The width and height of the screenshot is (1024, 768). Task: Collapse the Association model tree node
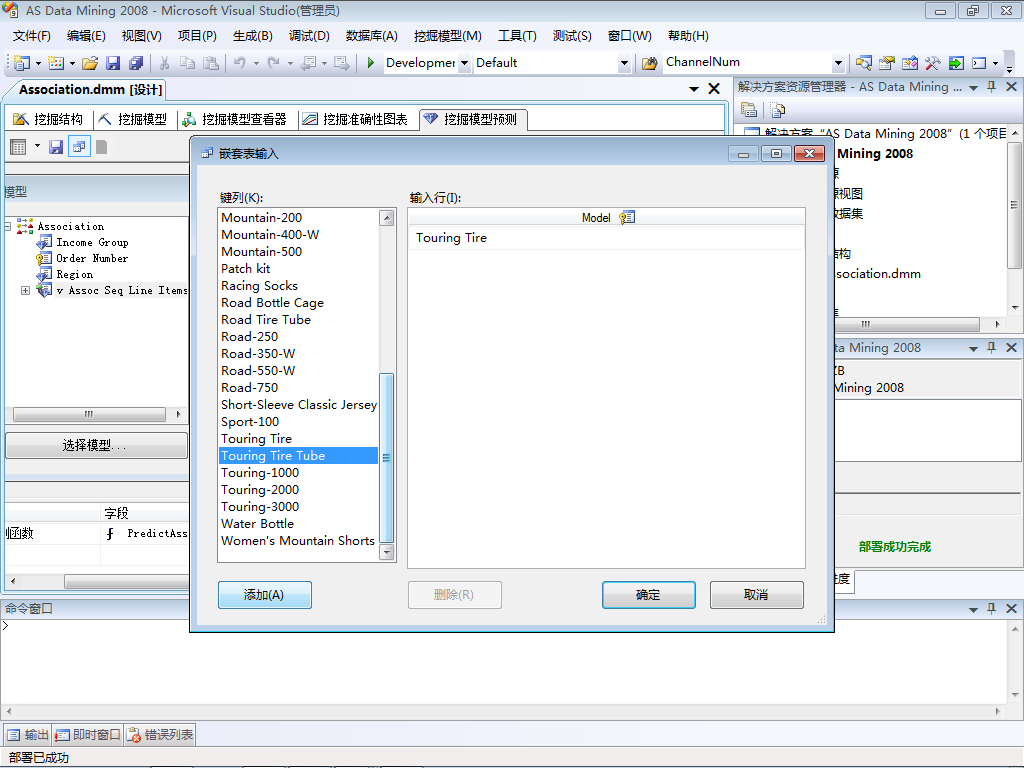coord(7,226)
